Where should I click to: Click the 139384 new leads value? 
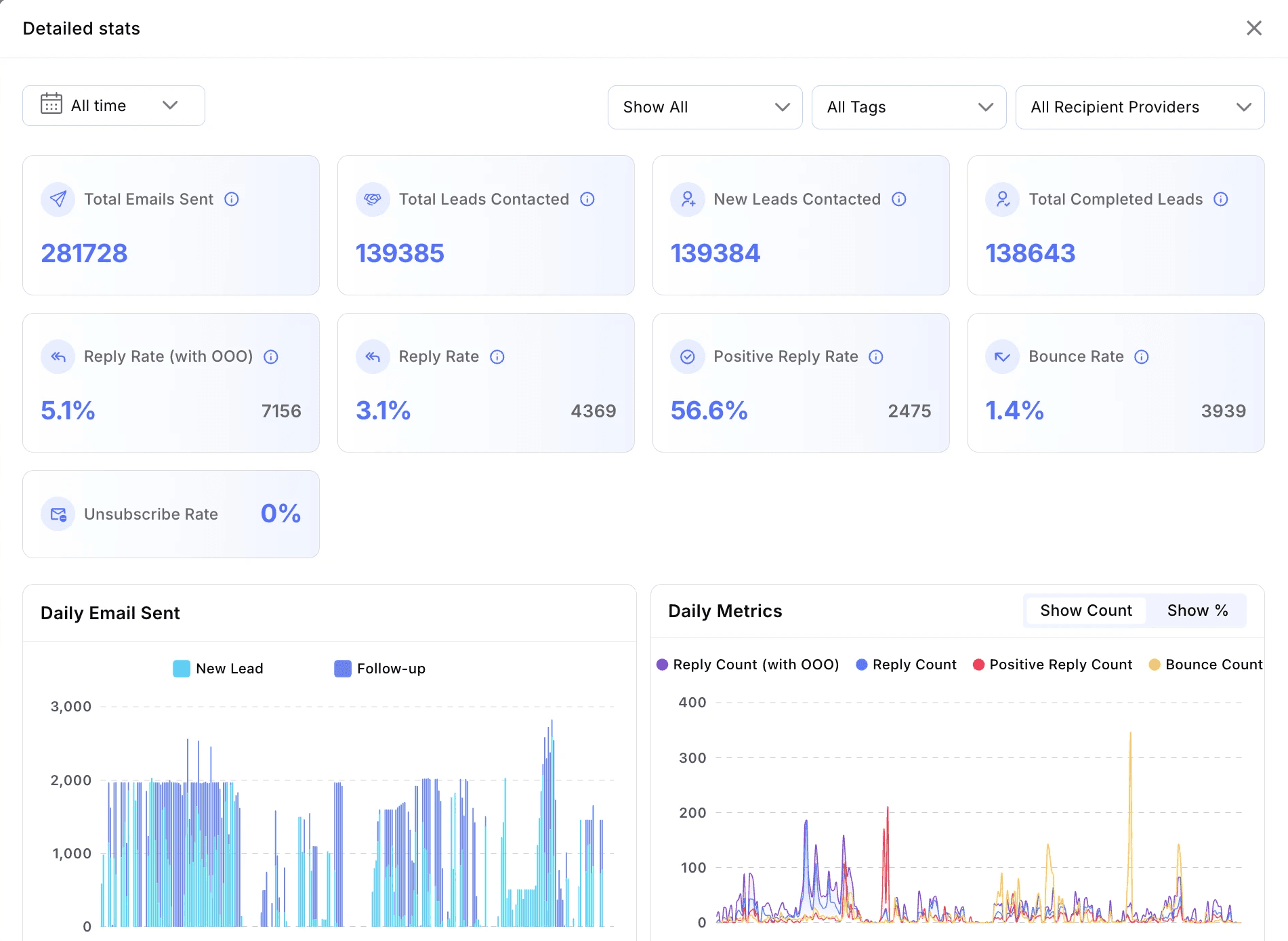(715, 253)
